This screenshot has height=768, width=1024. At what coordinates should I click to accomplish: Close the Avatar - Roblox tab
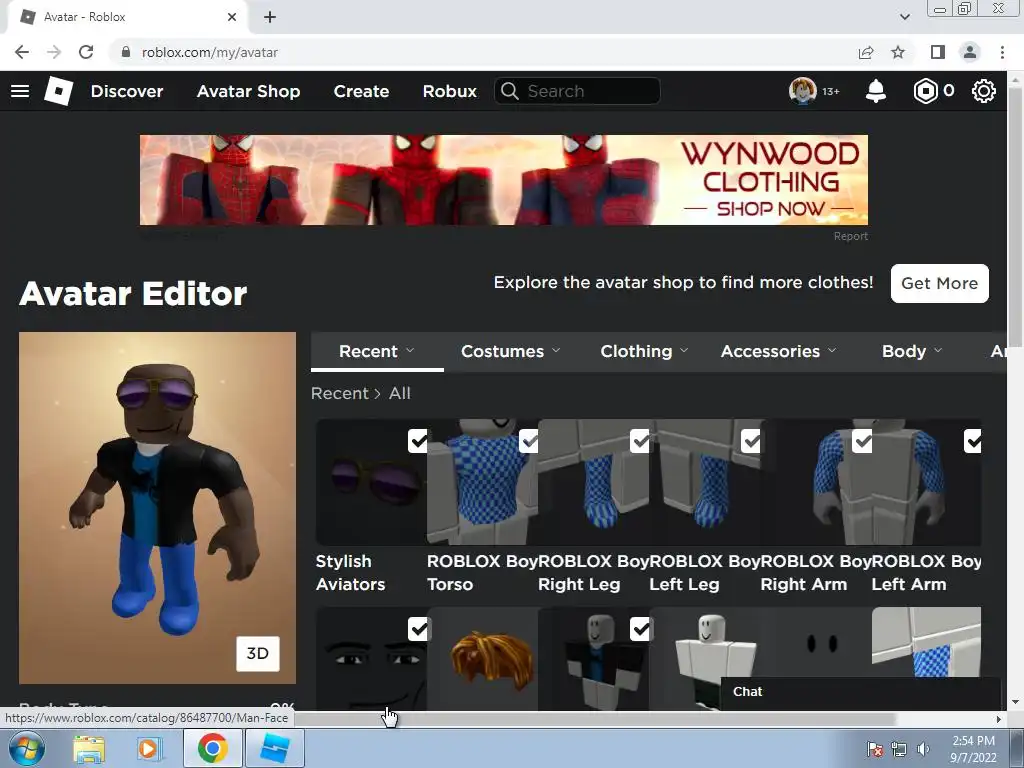point(232,17)
